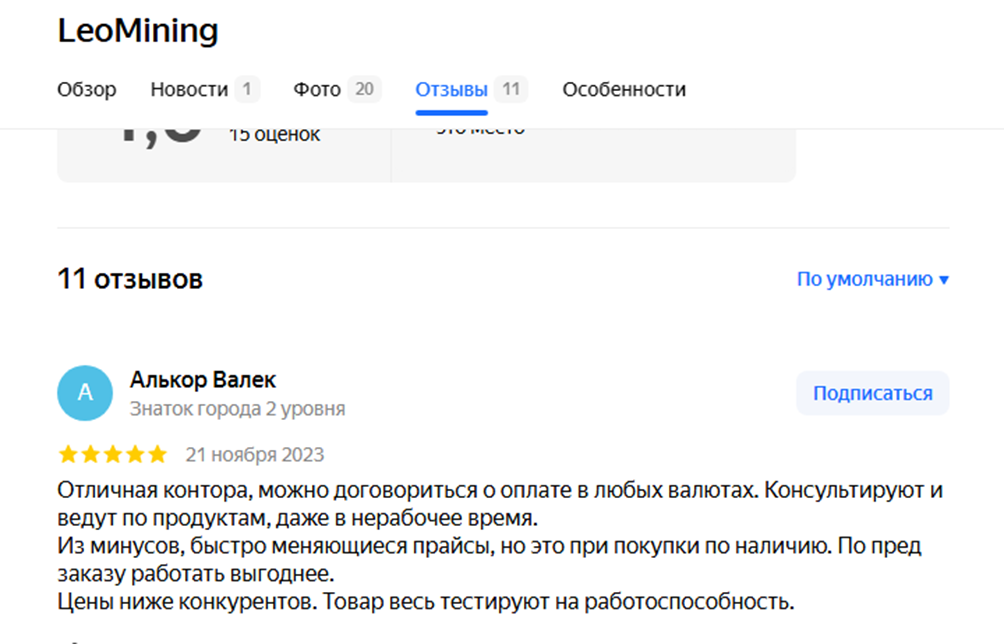Switch to the Новости tab

click(205, 89)
